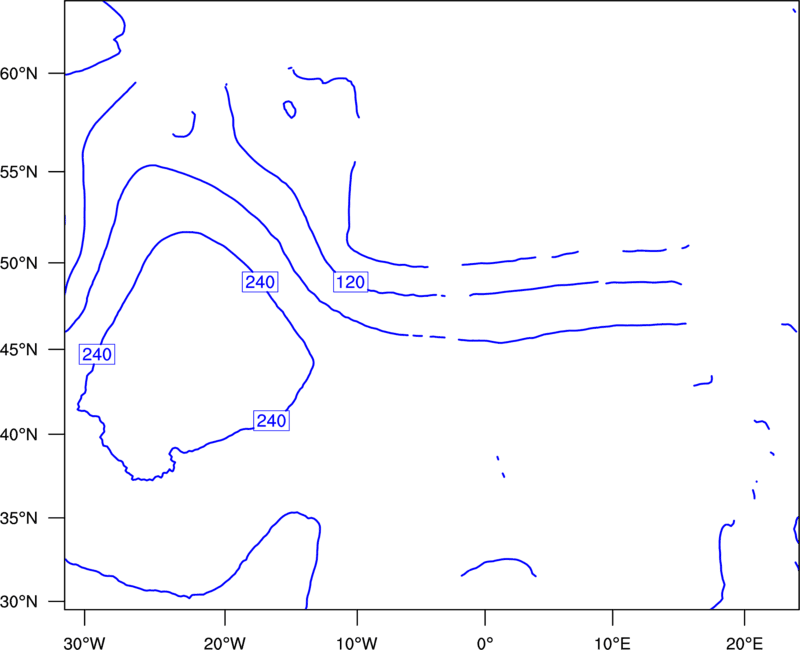Click the 30°N latitude axis label

click(x=19, y=602)
